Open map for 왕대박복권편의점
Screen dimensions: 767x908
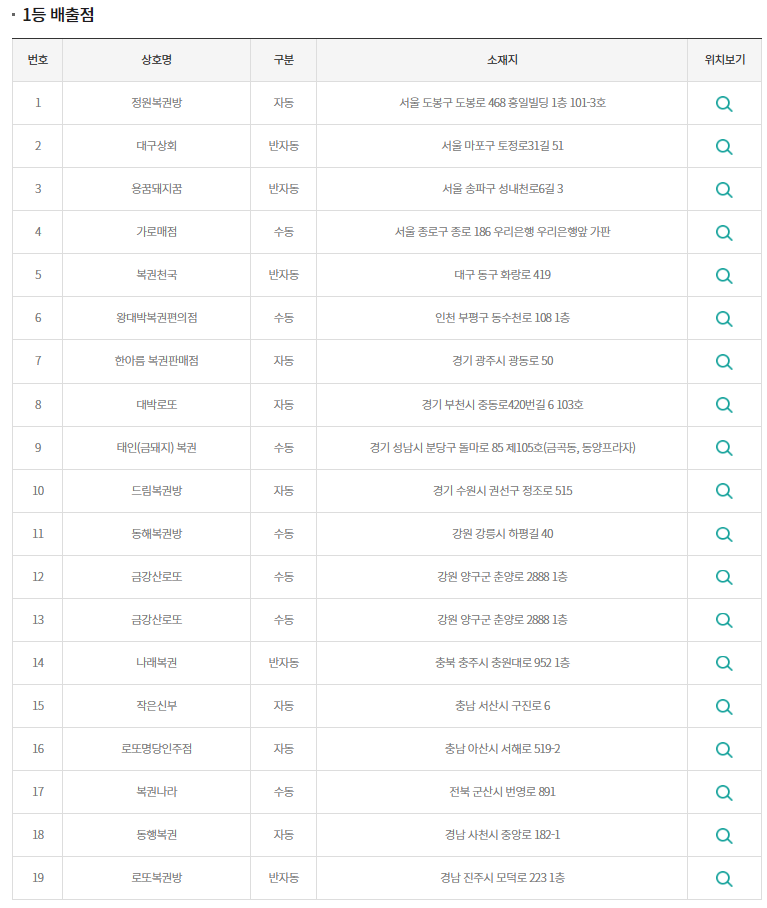[724, 318]
